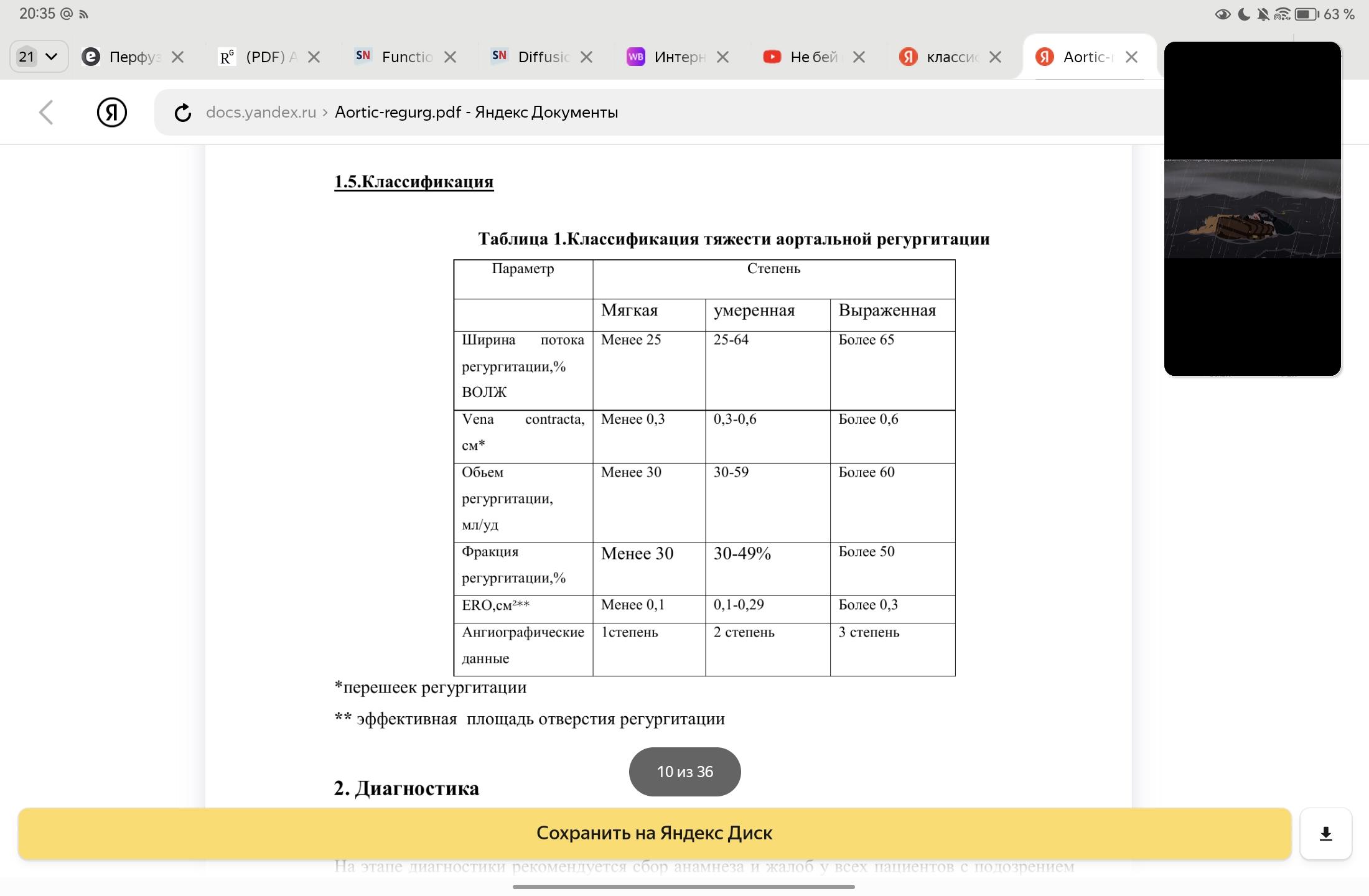
Task: Click the Менее 25 table cell
Action: pyautogui.click(x=649, y=370)
